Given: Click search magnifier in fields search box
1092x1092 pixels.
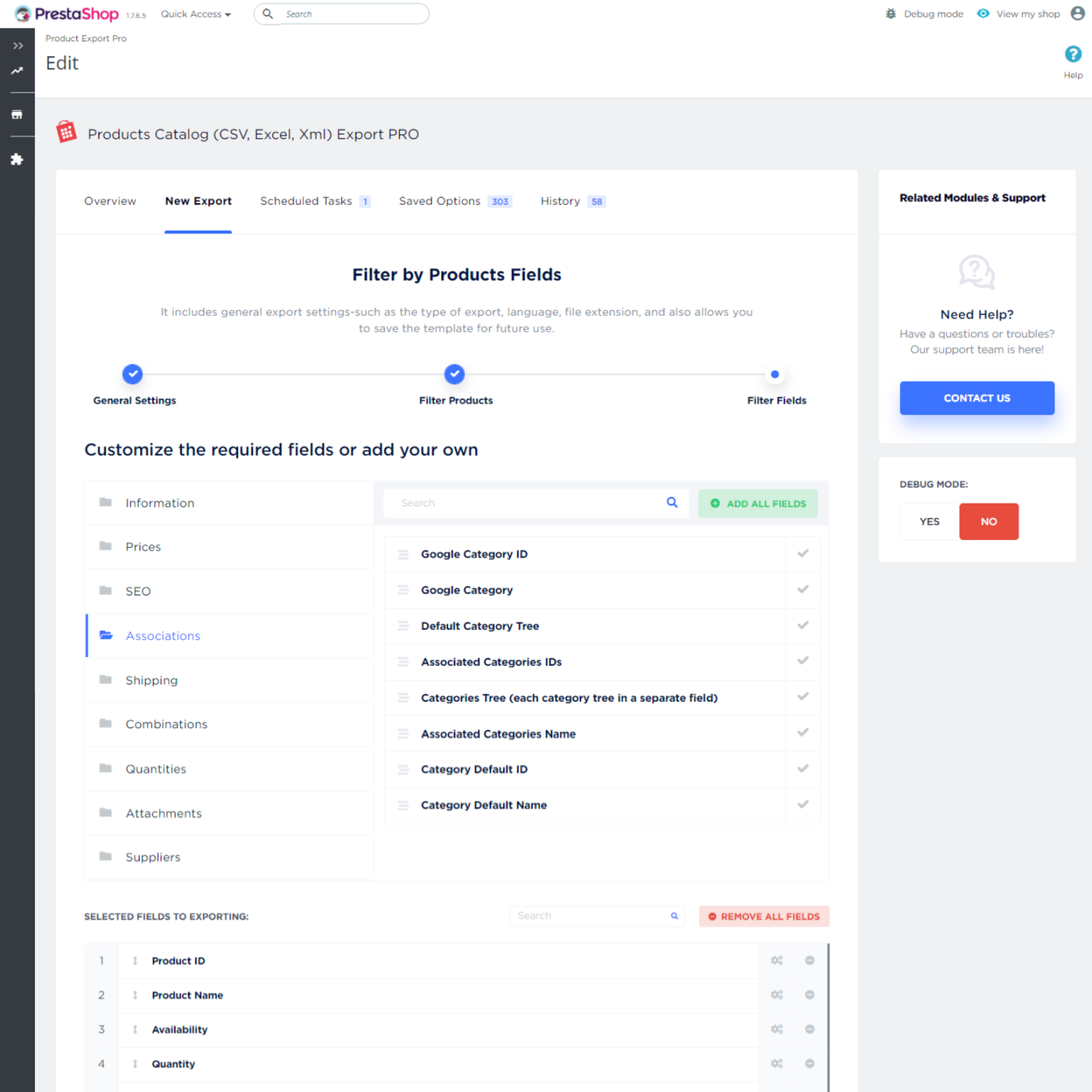Looking at the screenshot, I should pos(672,502).
